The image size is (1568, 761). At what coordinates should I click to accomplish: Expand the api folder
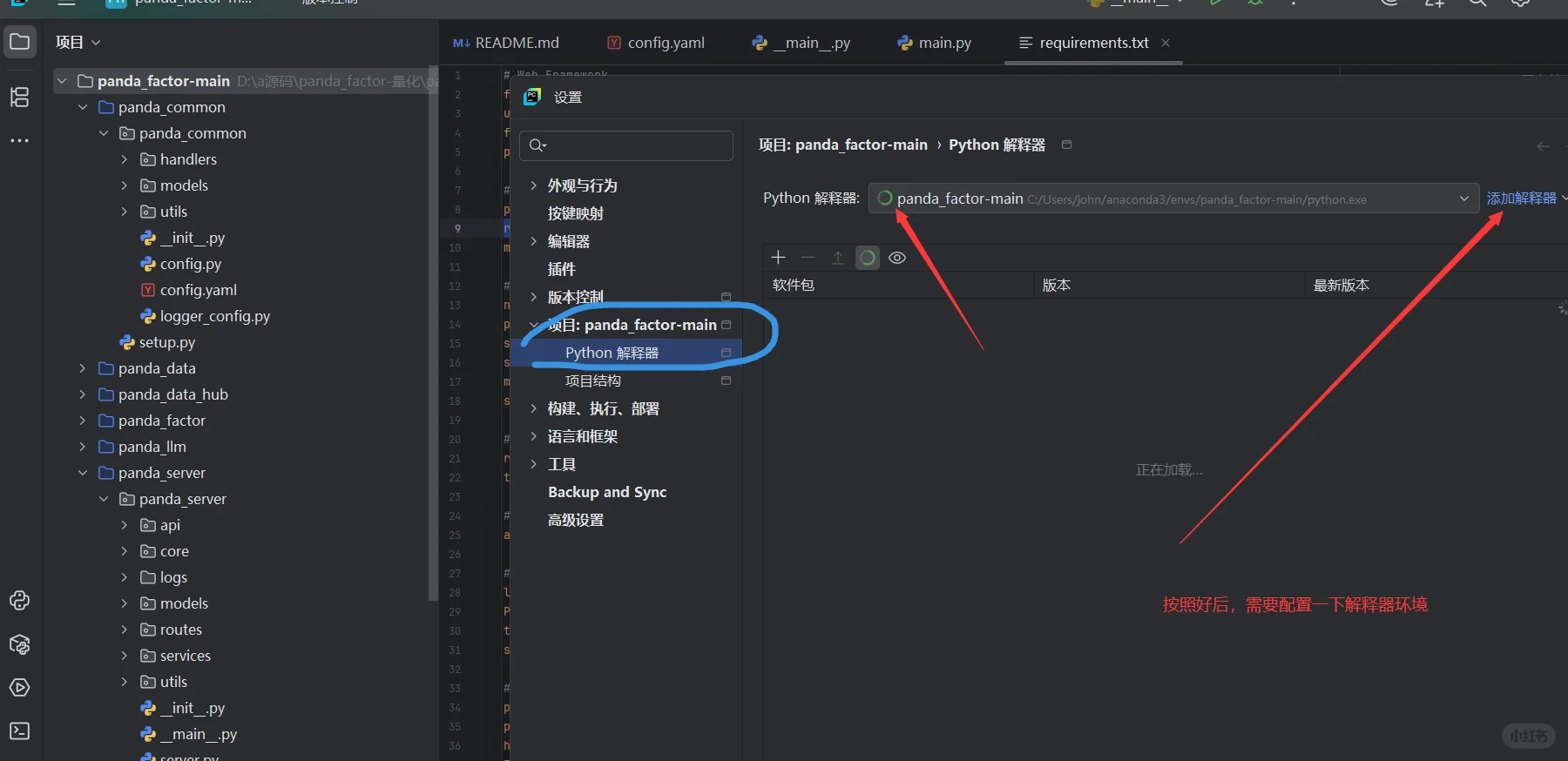(x=125, y=525)
